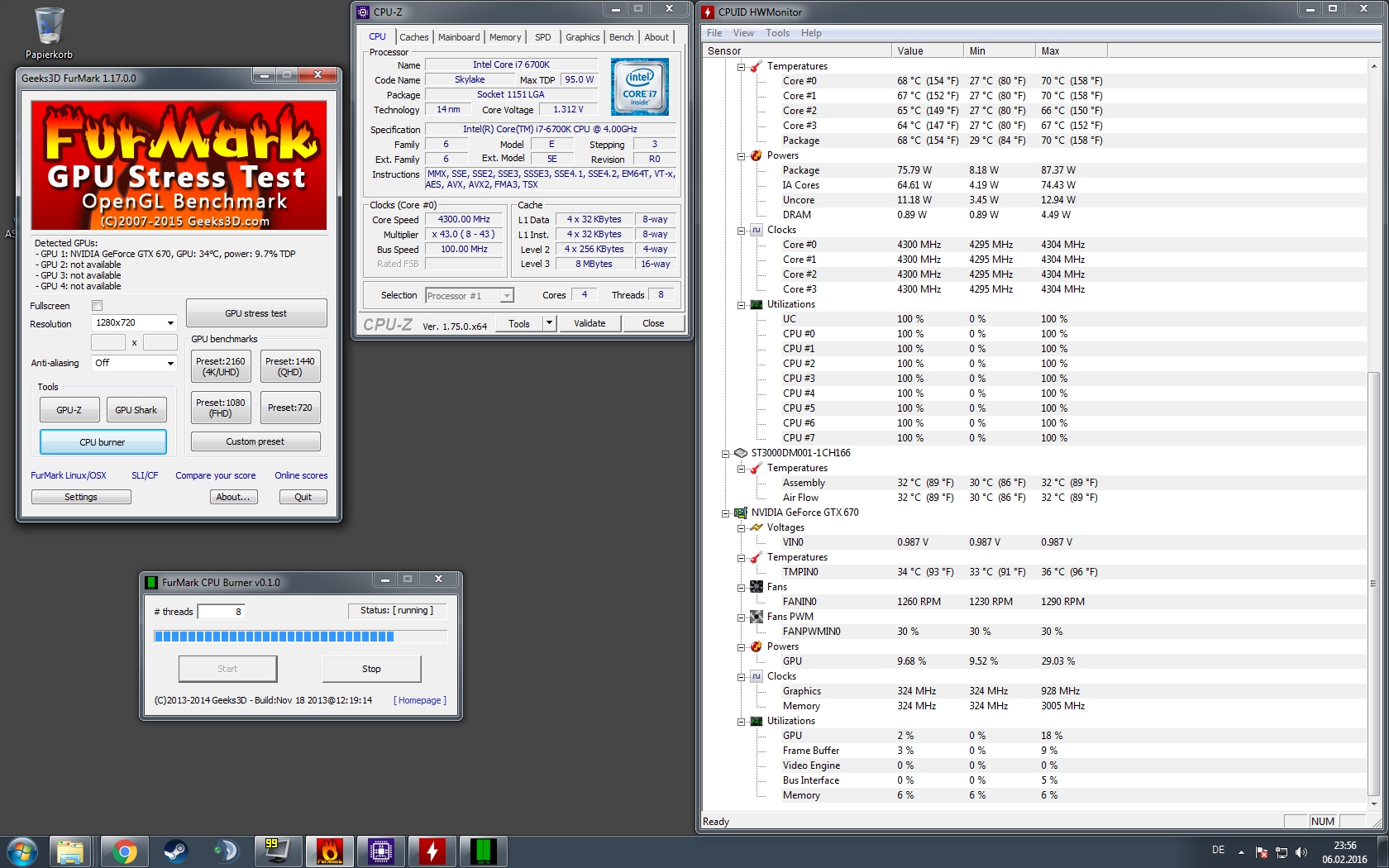The image size is (1389, 868).
Task: Click the CPU Temperatures thermometer icon
Action: click(756, 66)
